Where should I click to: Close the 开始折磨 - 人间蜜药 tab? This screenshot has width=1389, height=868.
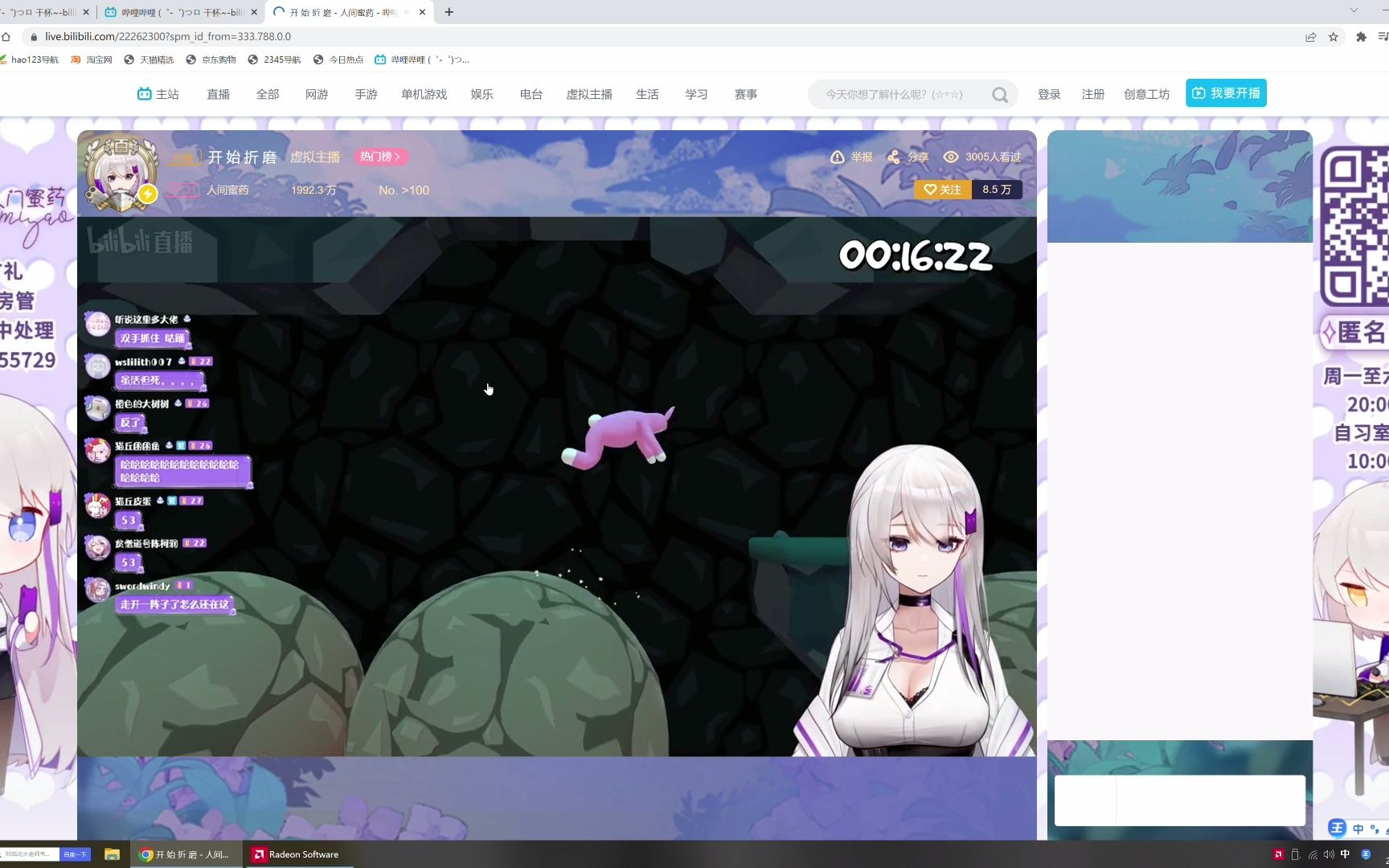(422, 12)
